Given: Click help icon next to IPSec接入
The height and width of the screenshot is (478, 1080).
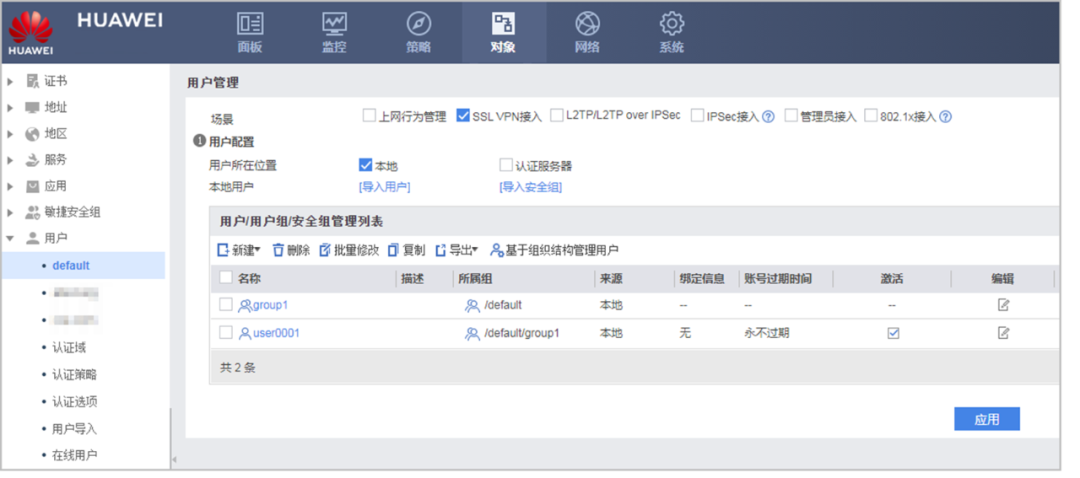Looking at the screenshot, I should pyautogui.click(x=769, y=116).
